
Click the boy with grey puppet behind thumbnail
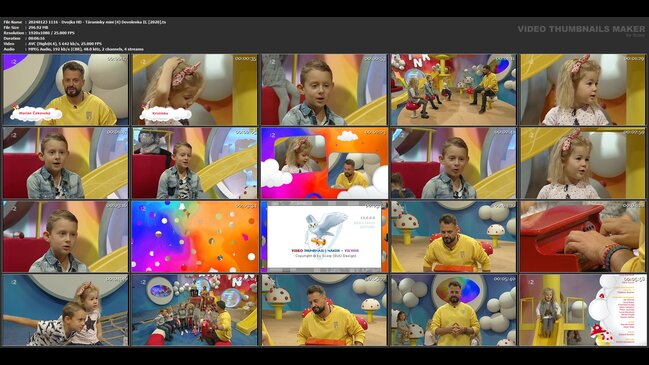click(x=195, y=163)
